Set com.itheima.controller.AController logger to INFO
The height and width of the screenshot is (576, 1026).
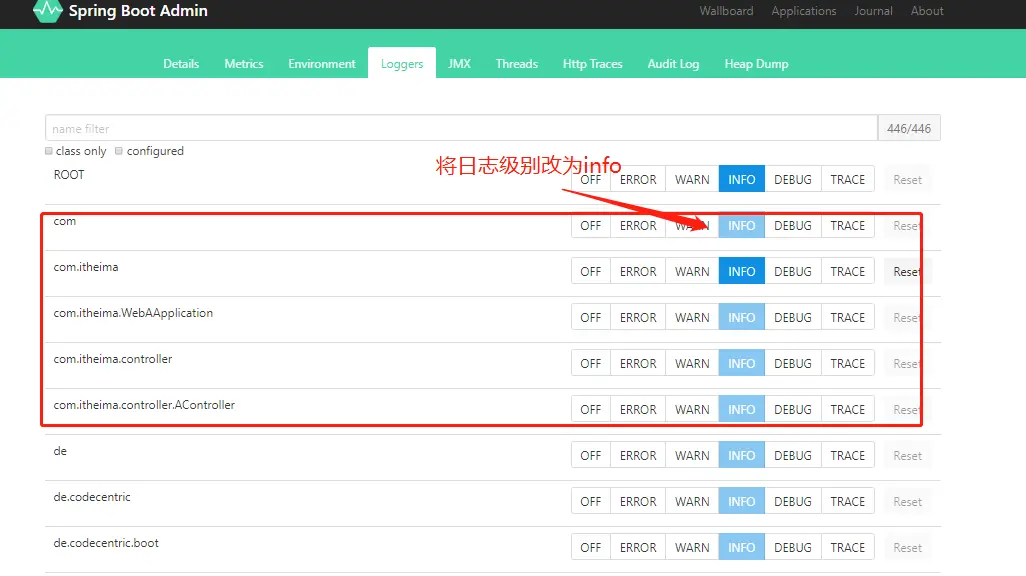(x=741, y=409)
